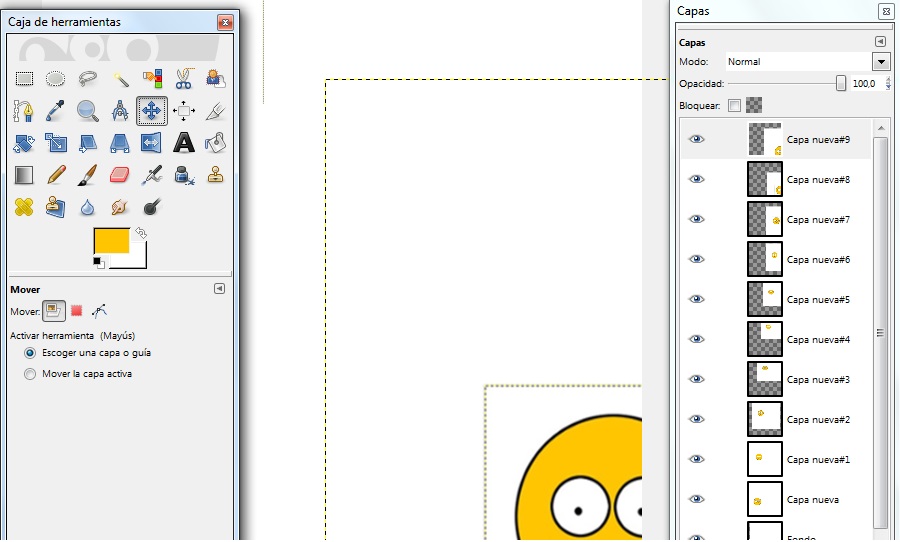Select the Paths tool
The width and height of the screenshot is (900, 542).
tap(24, 111)
